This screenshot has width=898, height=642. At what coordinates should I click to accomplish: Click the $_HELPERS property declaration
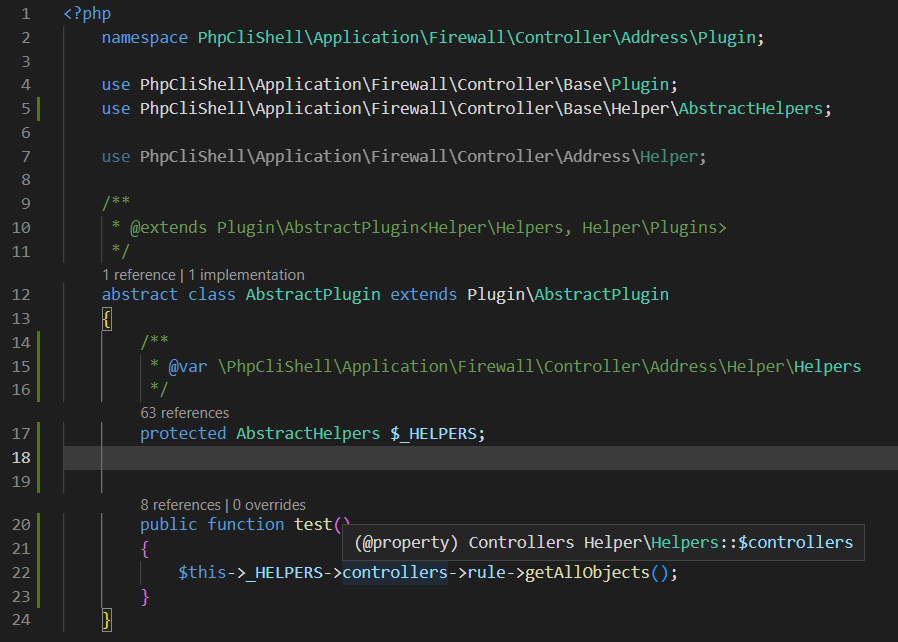click(x=437, y=433)
